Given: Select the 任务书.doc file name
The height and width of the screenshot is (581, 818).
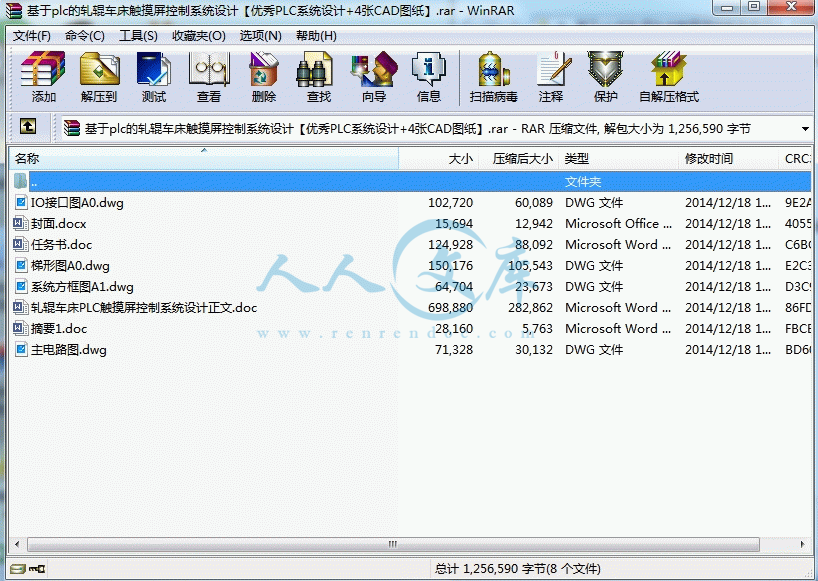Looking at the screenshot, I should (x=62, y=245).
